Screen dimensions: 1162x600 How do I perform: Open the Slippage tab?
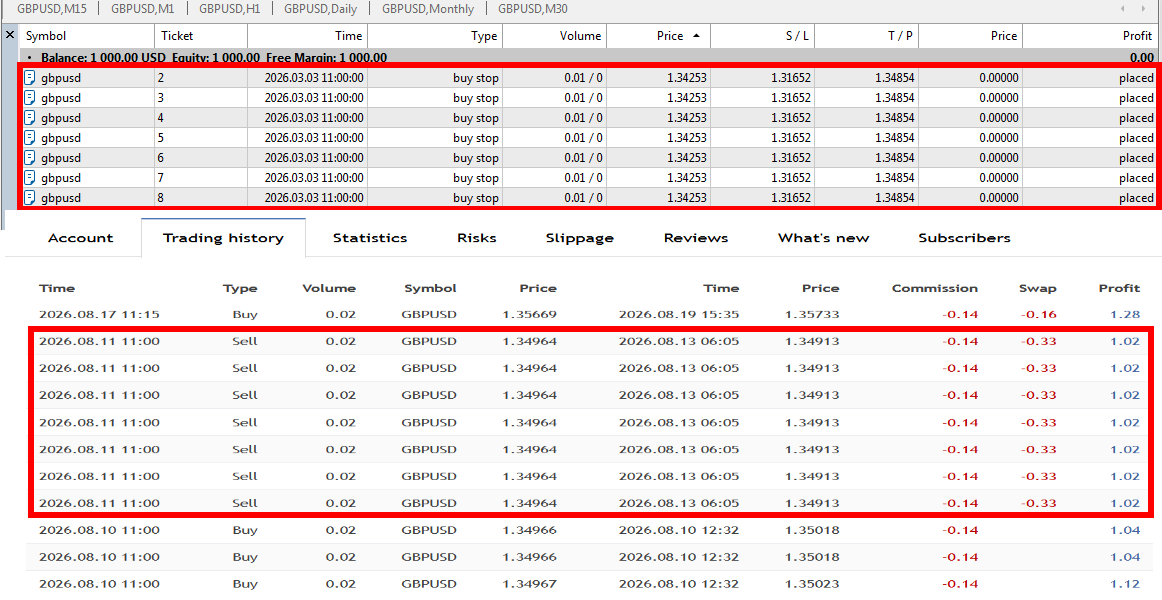tap(580, 238)
